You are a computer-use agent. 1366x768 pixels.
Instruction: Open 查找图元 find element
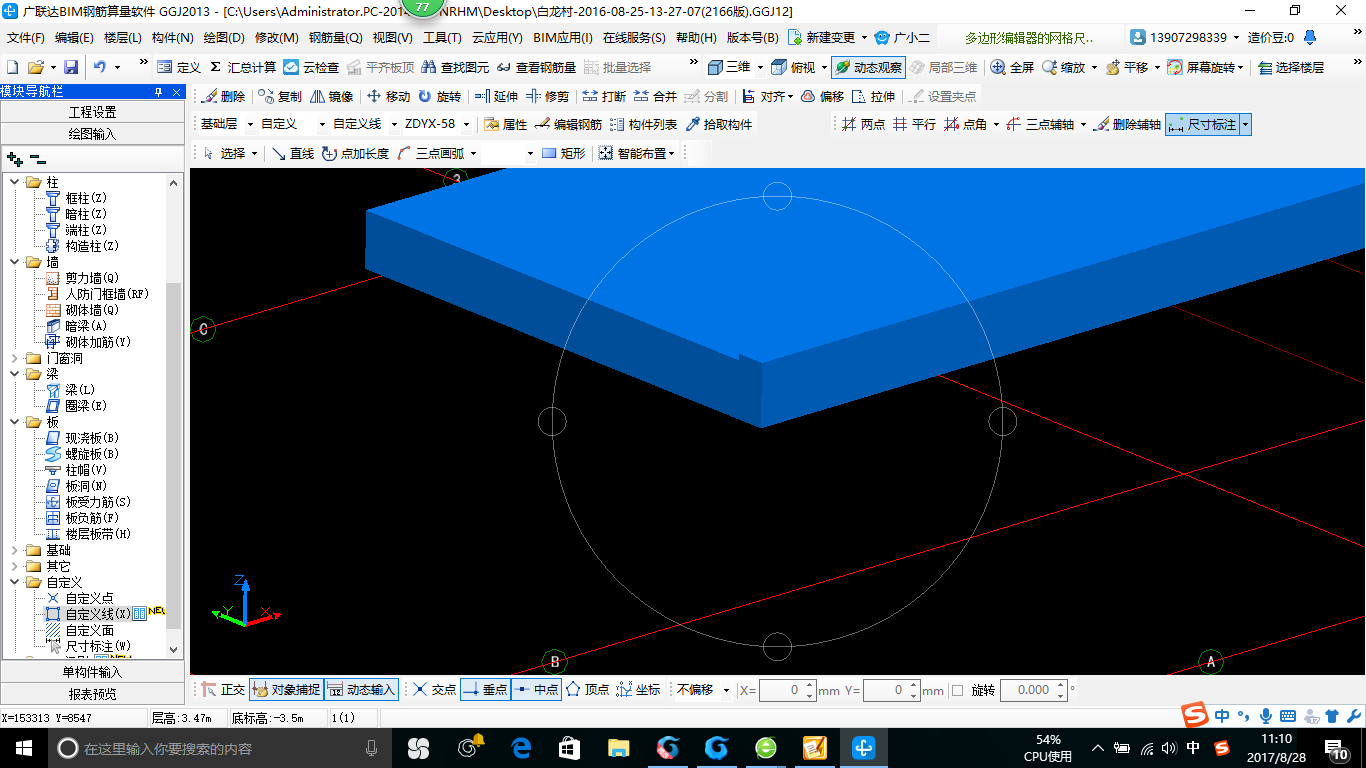[x=455, y=67]
